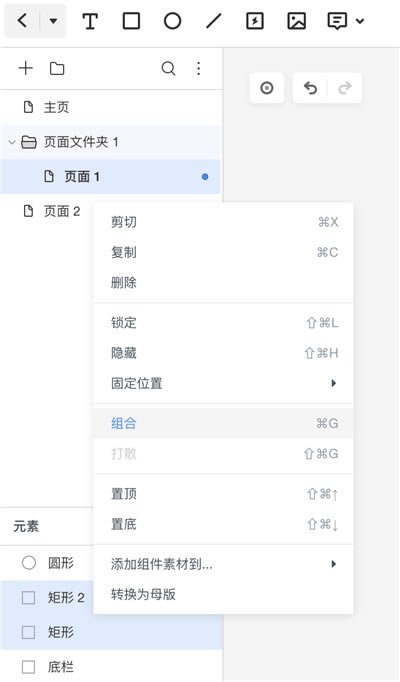Click the undo arrow button
400x682 pixels.
coord(310,88)
